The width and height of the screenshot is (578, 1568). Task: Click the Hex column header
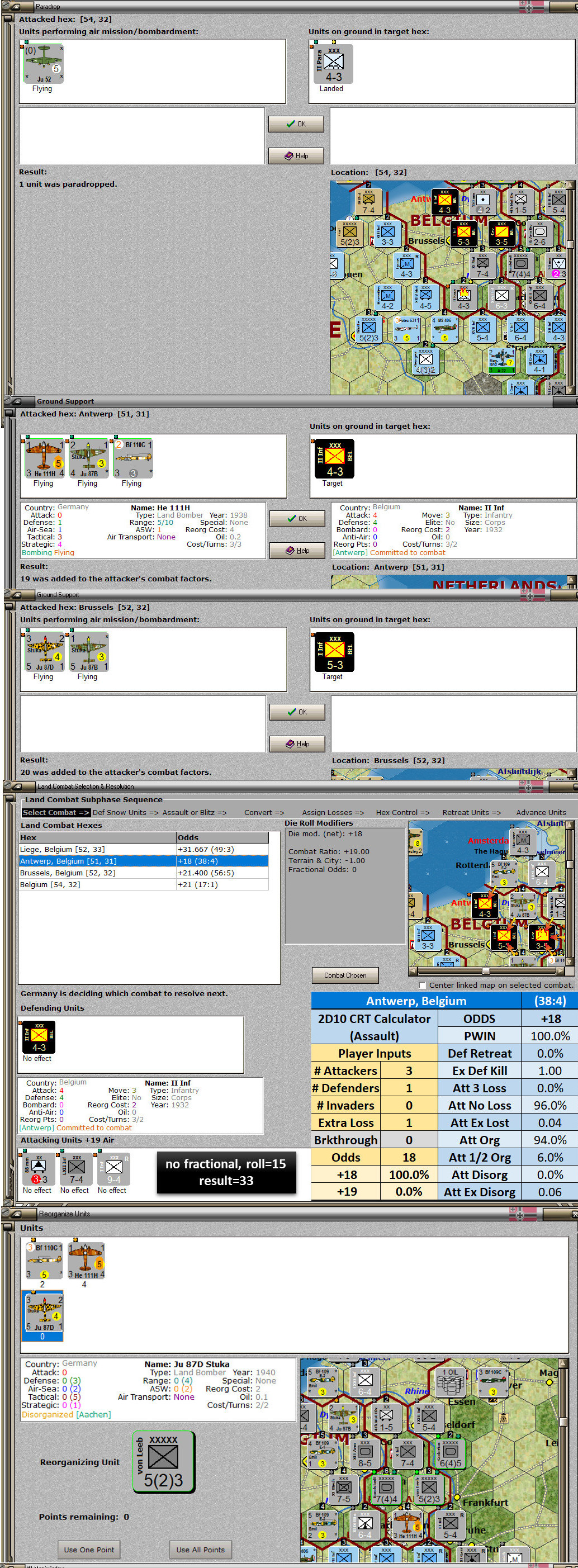97,837
